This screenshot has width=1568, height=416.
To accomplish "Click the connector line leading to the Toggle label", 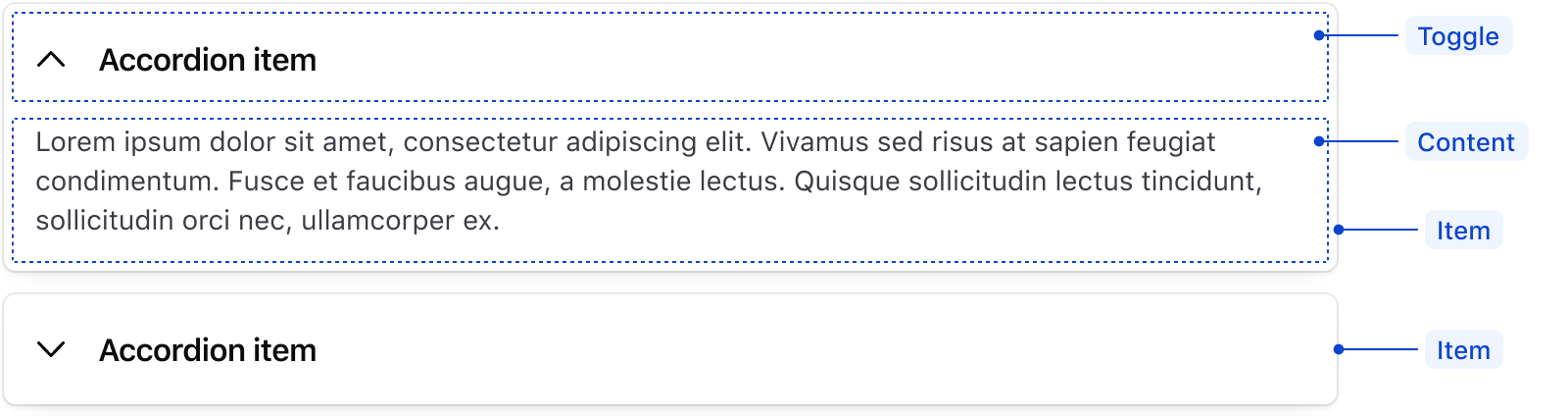I will pos(1362,35).
